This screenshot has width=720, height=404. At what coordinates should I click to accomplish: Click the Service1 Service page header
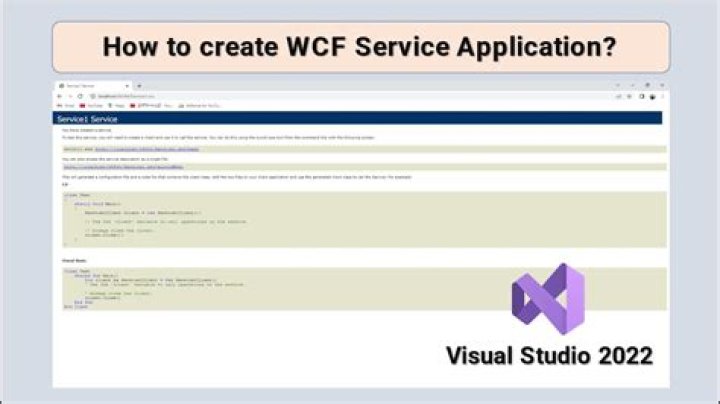[358, 118]
